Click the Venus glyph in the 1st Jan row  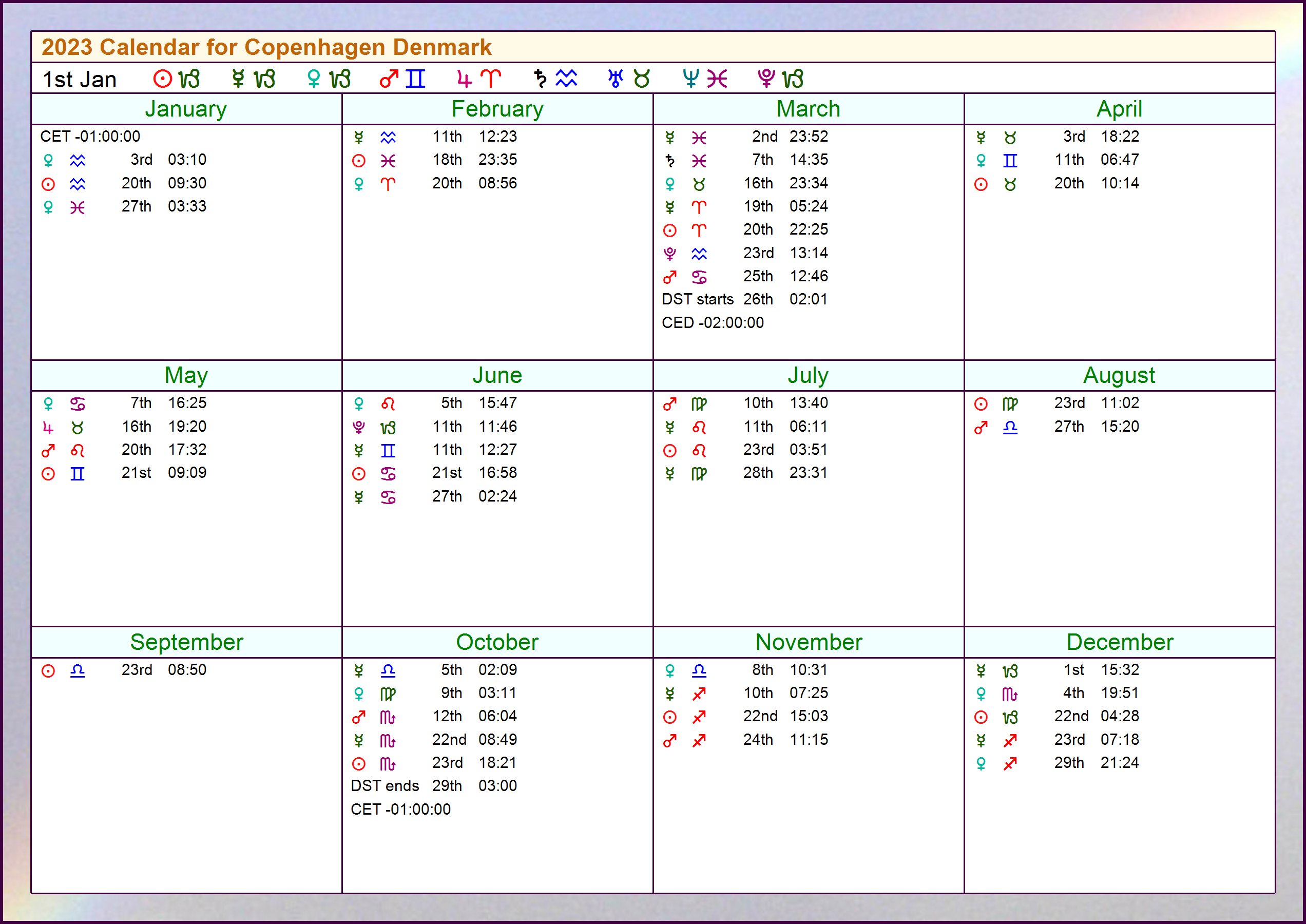[314, 79]
